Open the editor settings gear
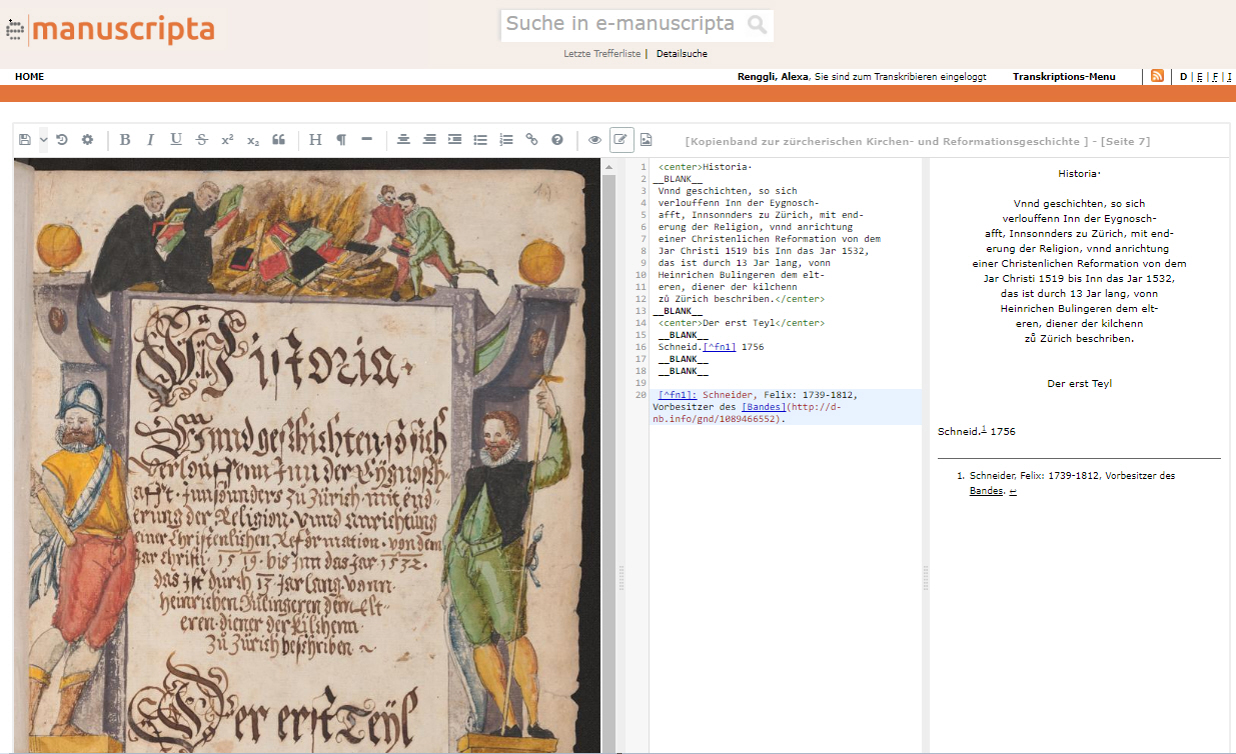The width and height of the screenshot is (1236, 754). pos(87,139)
